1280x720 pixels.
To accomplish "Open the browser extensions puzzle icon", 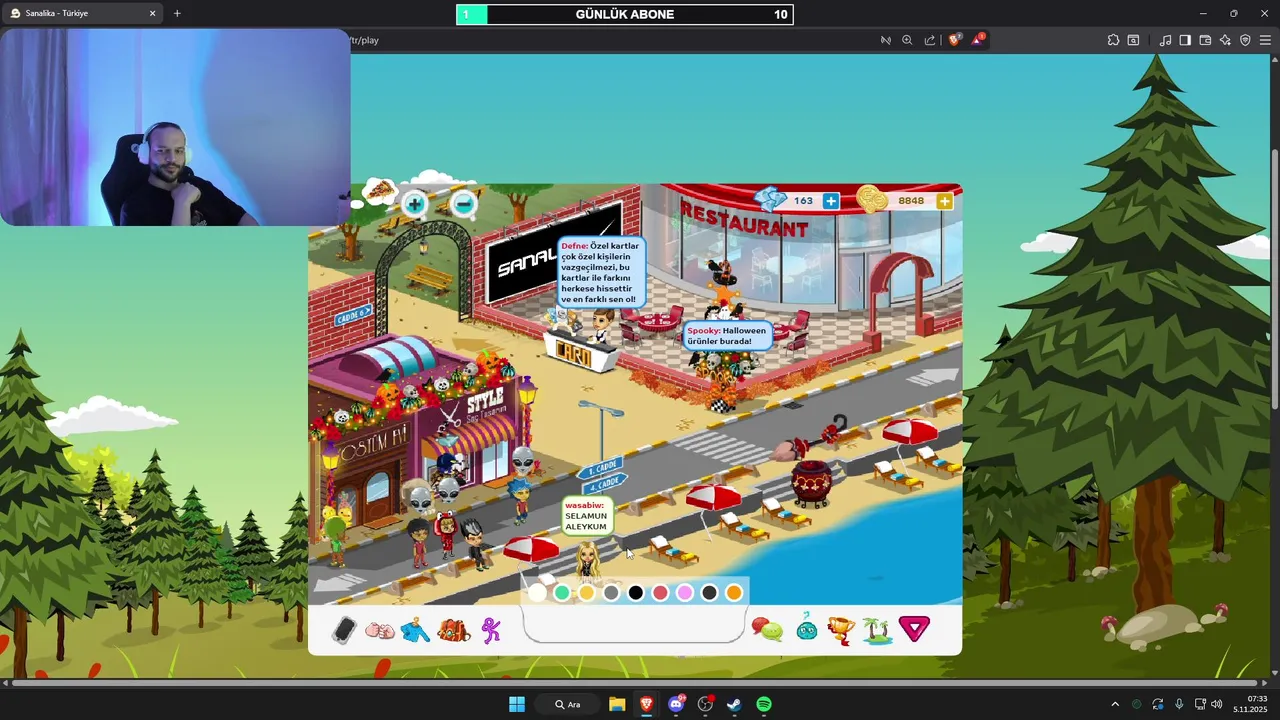I will point(1113,40).
